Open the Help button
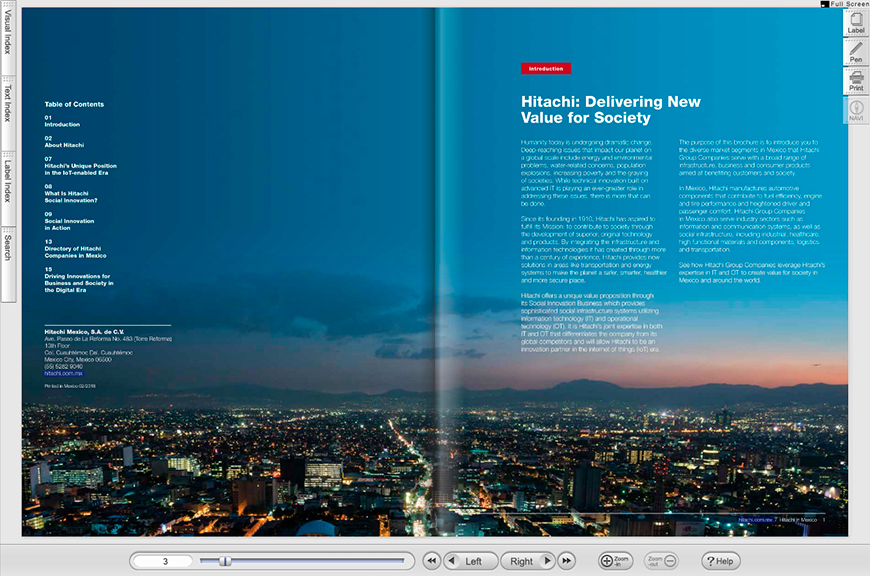The width and height of the screenshot is (870, 576). [x=720, y=561]
